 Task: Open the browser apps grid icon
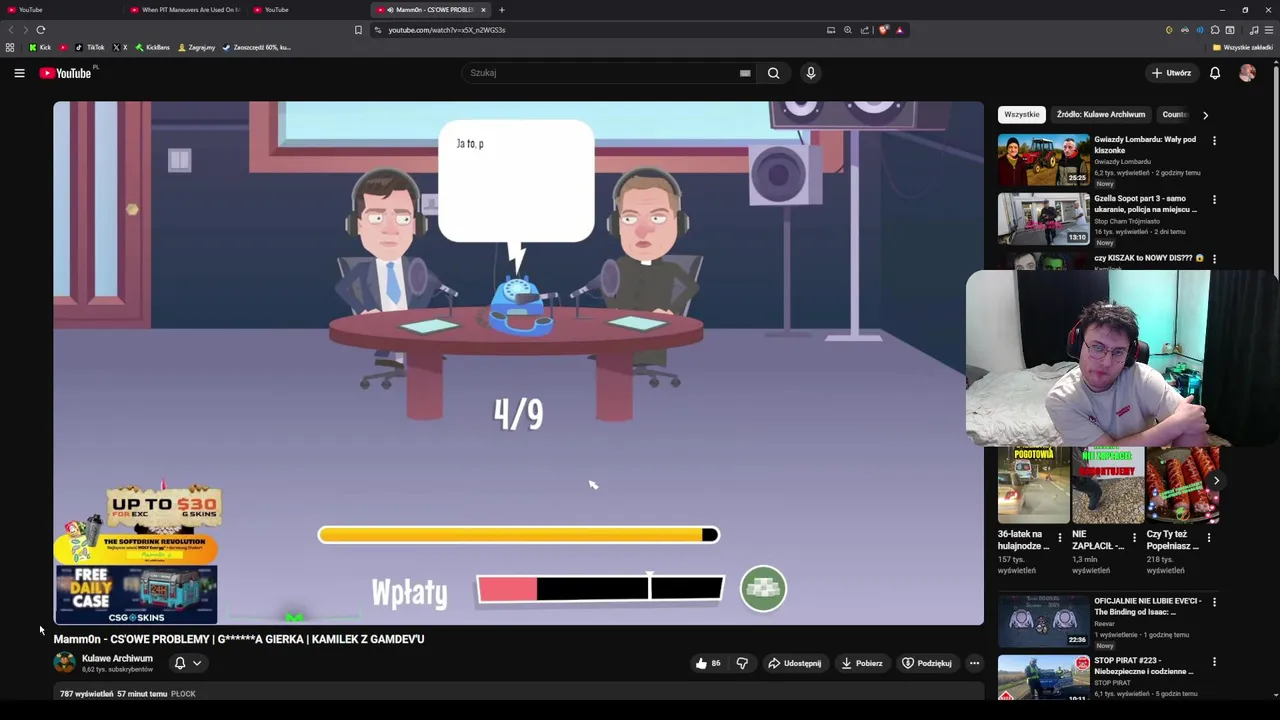coord(10,47)
